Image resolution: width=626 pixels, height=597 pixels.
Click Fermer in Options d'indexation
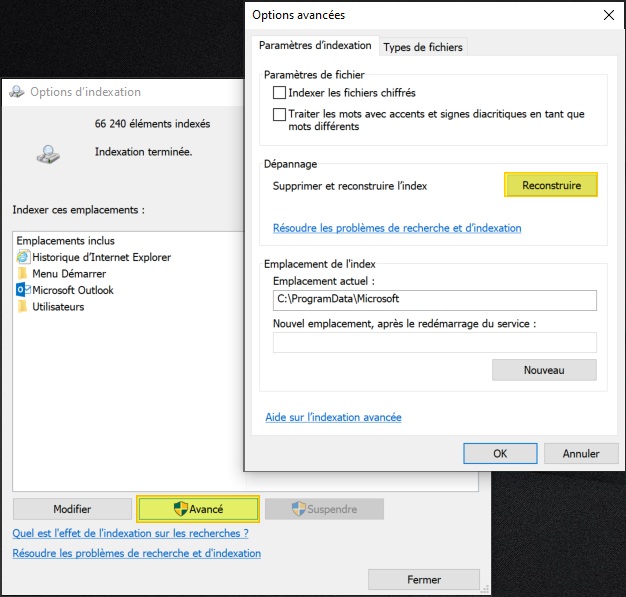pos(424,579)
